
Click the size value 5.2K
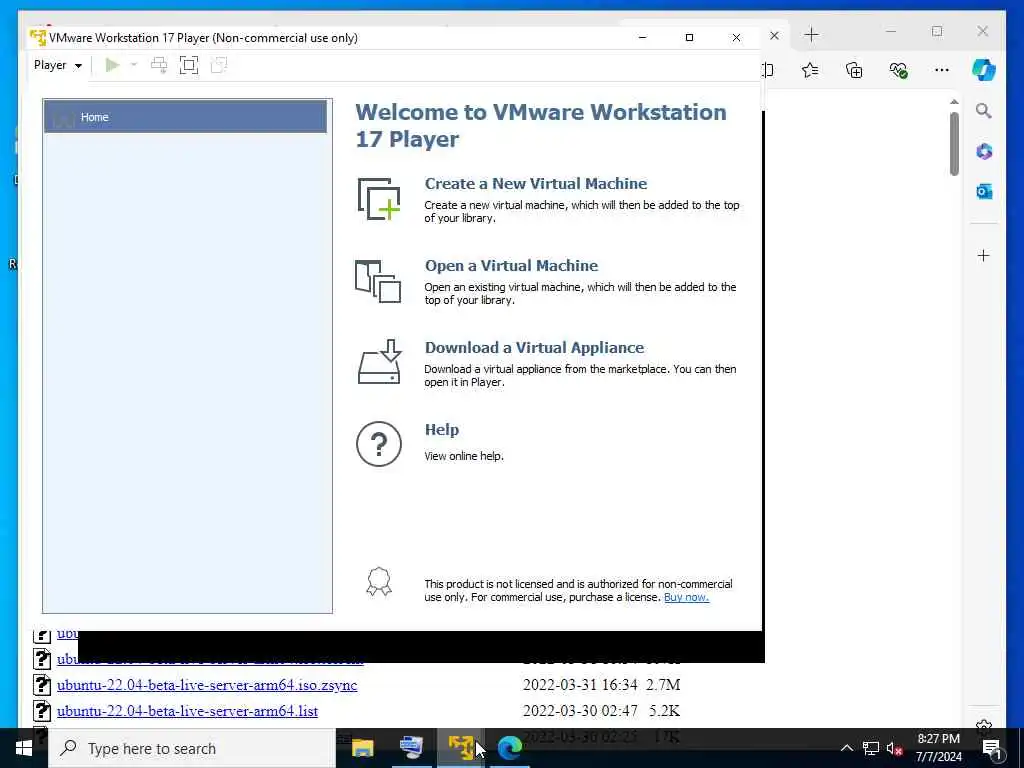pos(664,711)
